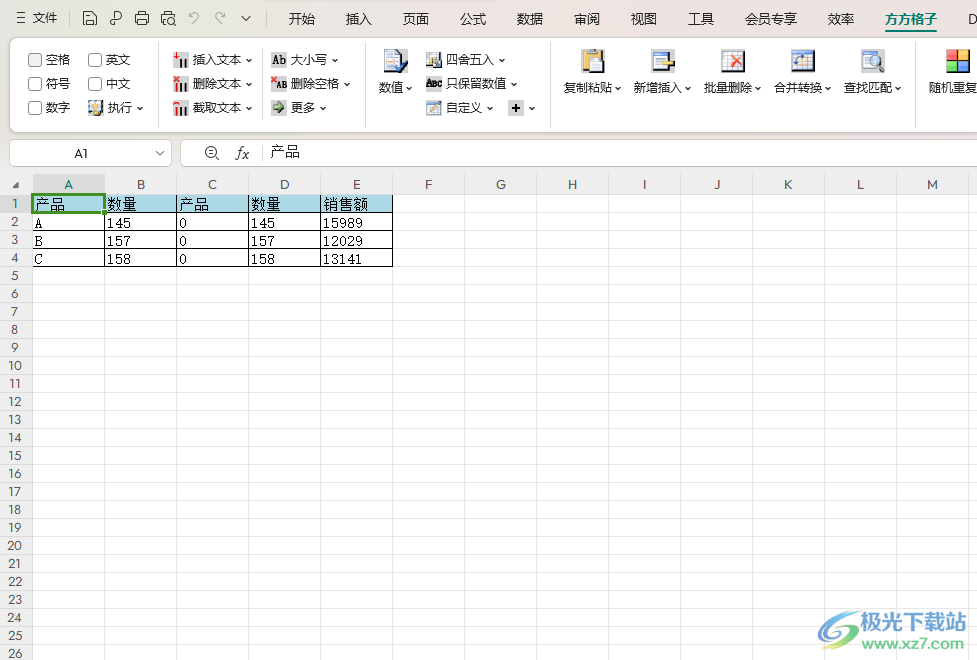The height and width of the screenshot is (660, 977).
Task: Click the 随机重复 colored squares icon
Action: pos(957,62)
